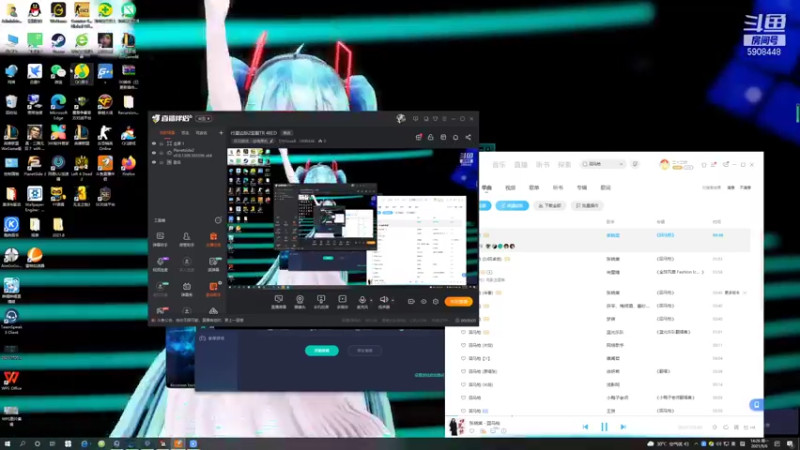Open the 直播 tab in Kugou
This screenshot has width=800, height=450.
pos(520,165)
